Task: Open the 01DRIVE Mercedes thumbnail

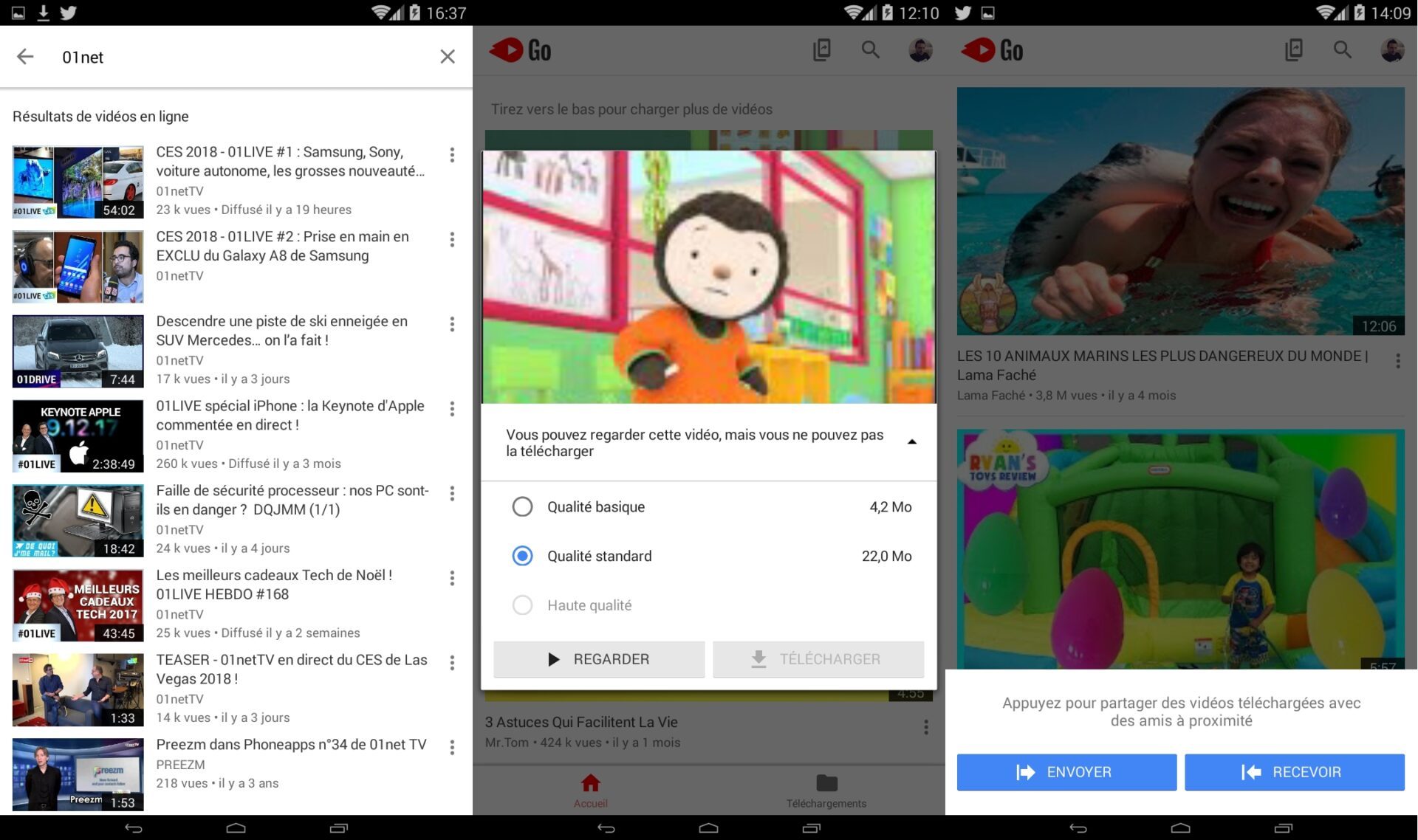Action: (x=78, y=351)
